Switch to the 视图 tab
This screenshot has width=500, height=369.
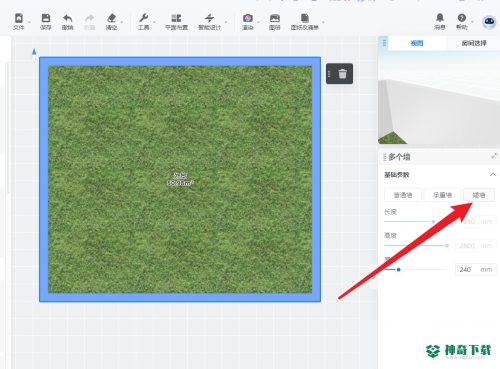point(417,43)
